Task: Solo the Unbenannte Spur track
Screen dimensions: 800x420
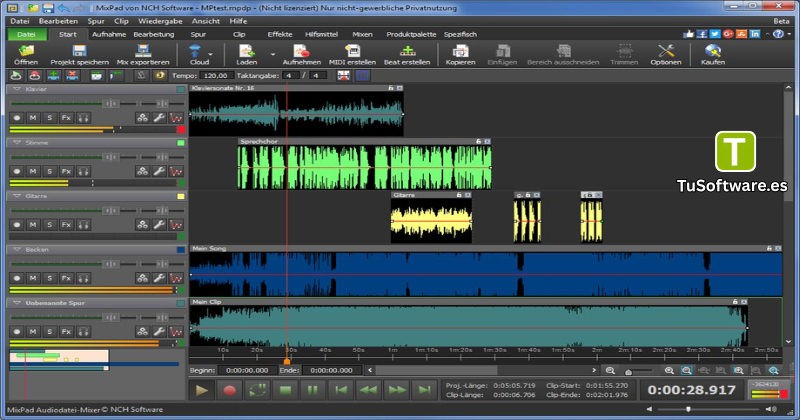Action: click(x=49, y=332)
